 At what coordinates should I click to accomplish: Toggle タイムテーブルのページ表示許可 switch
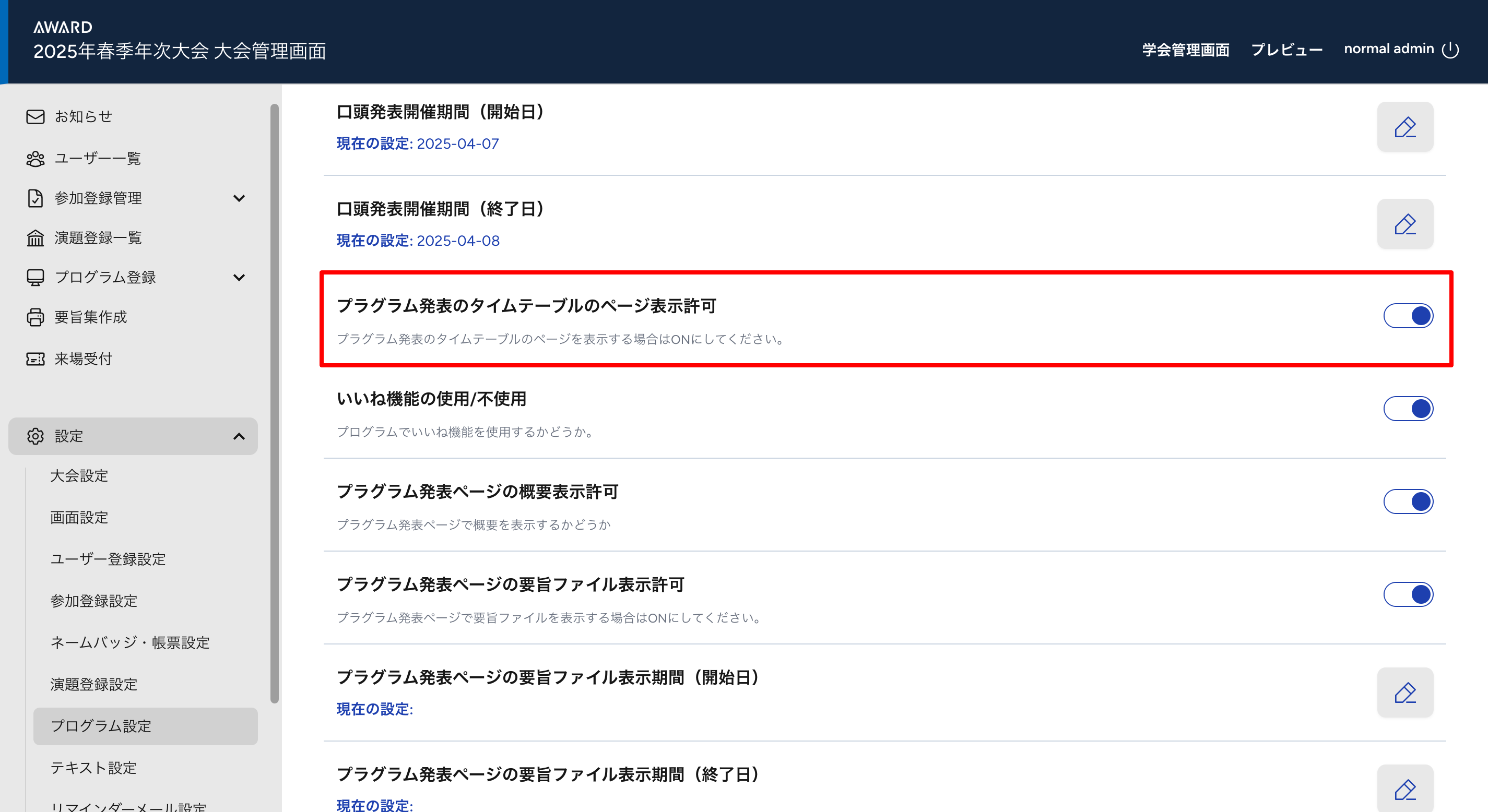1408,316
